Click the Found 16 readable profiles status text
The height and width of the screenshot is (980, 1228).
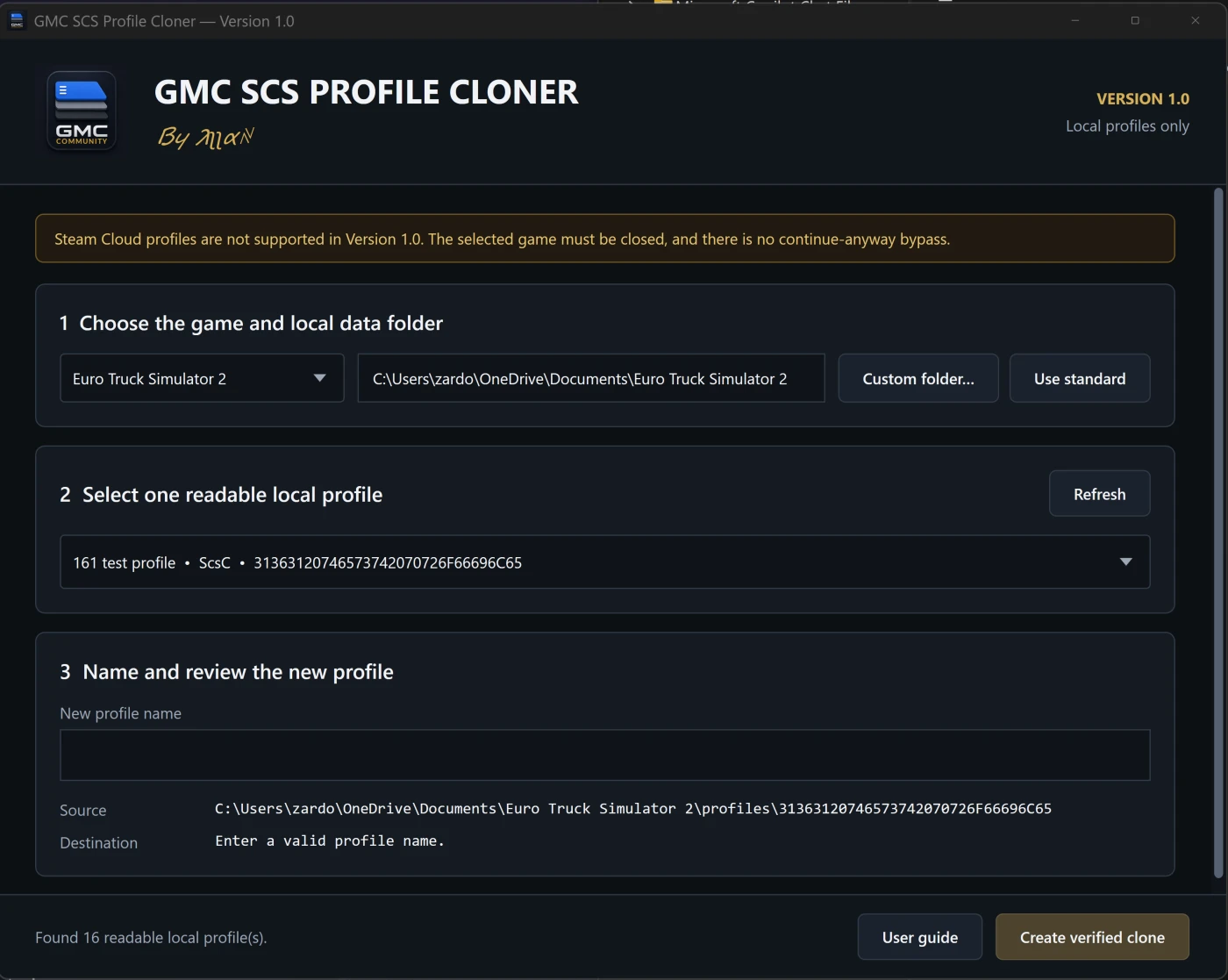click(x=151, y=937)
